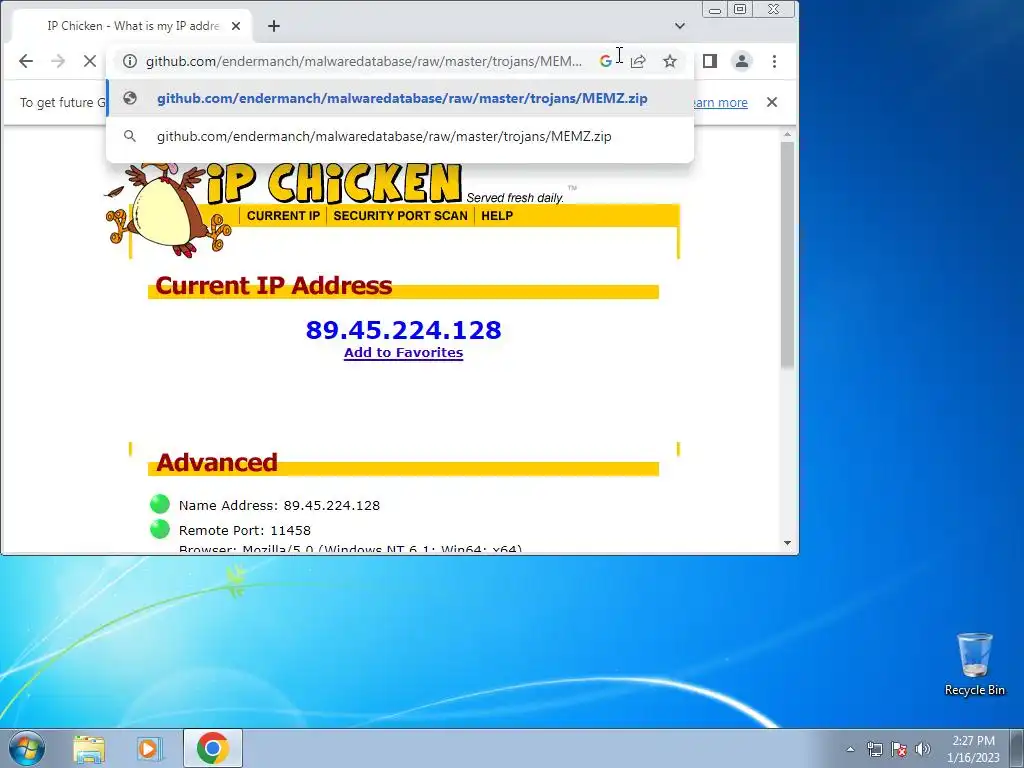1024x768 pixels.
Task: Open the Windows Start menu
Action: click(27, 748)
